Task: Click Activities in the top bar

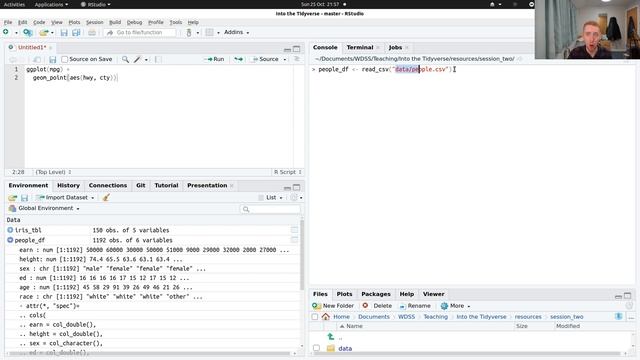Action: click(x=14, y=4)
